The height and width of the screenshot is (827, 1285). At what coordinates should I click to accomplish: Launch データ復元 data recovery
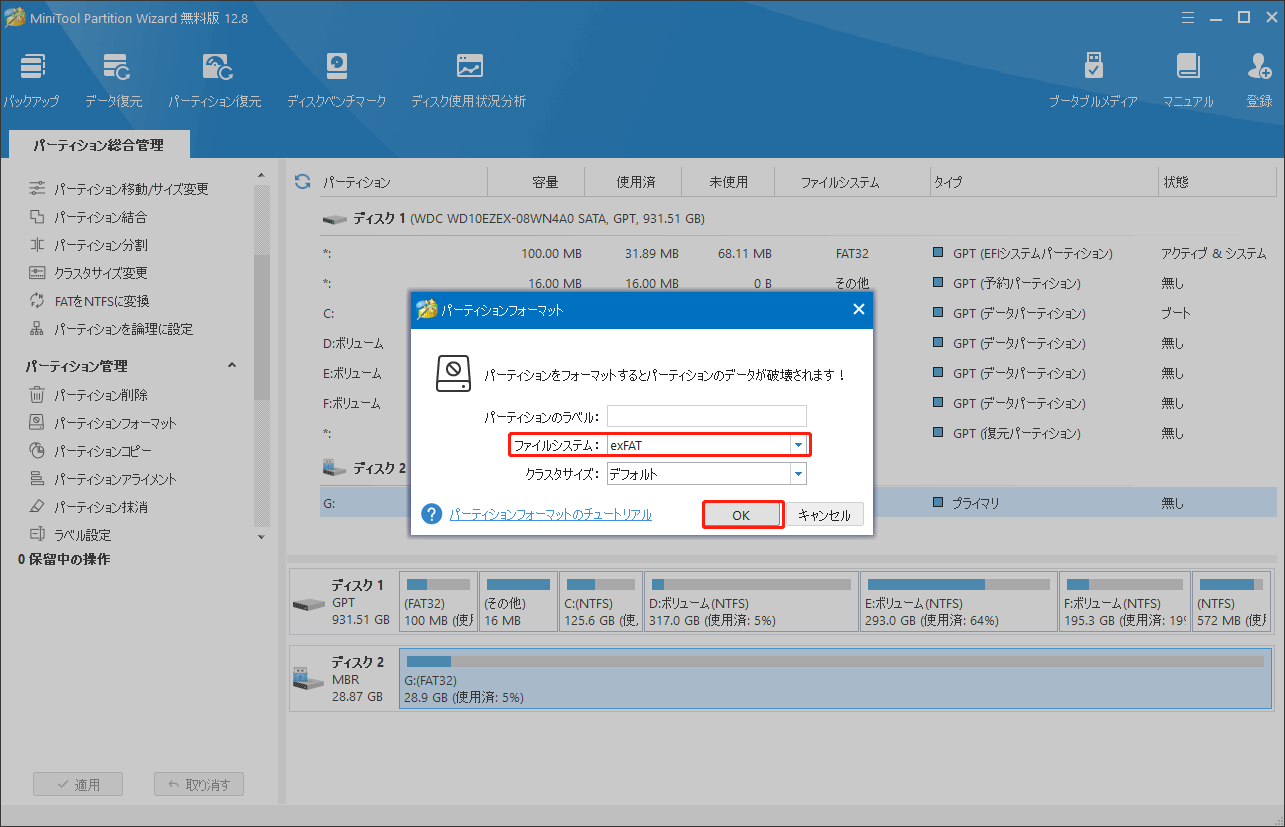113,80
